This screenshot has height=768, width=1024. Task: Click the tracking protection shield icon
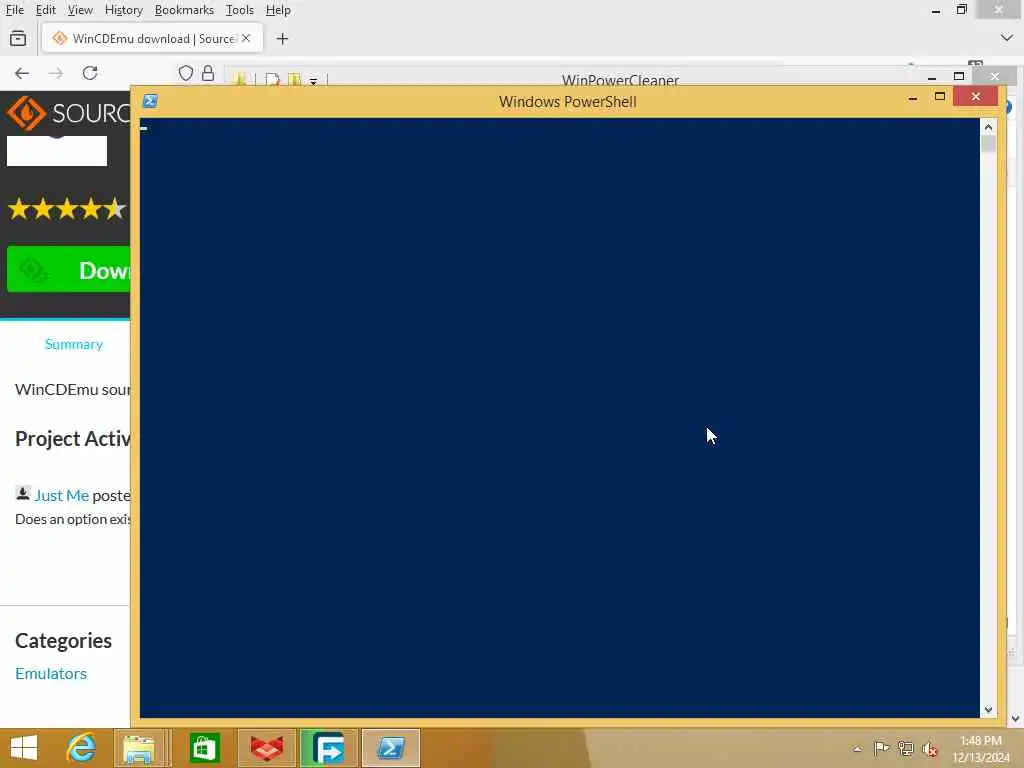pos(185,73)
